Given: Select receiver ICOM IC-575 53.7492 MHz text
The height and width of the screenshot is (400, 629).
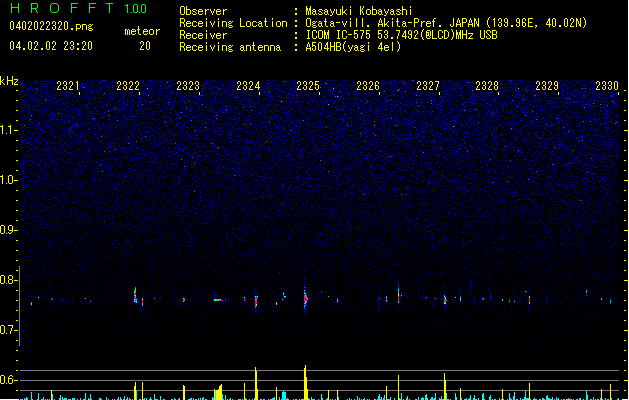Looking at the screenshot, I should [x=401, y=35].
